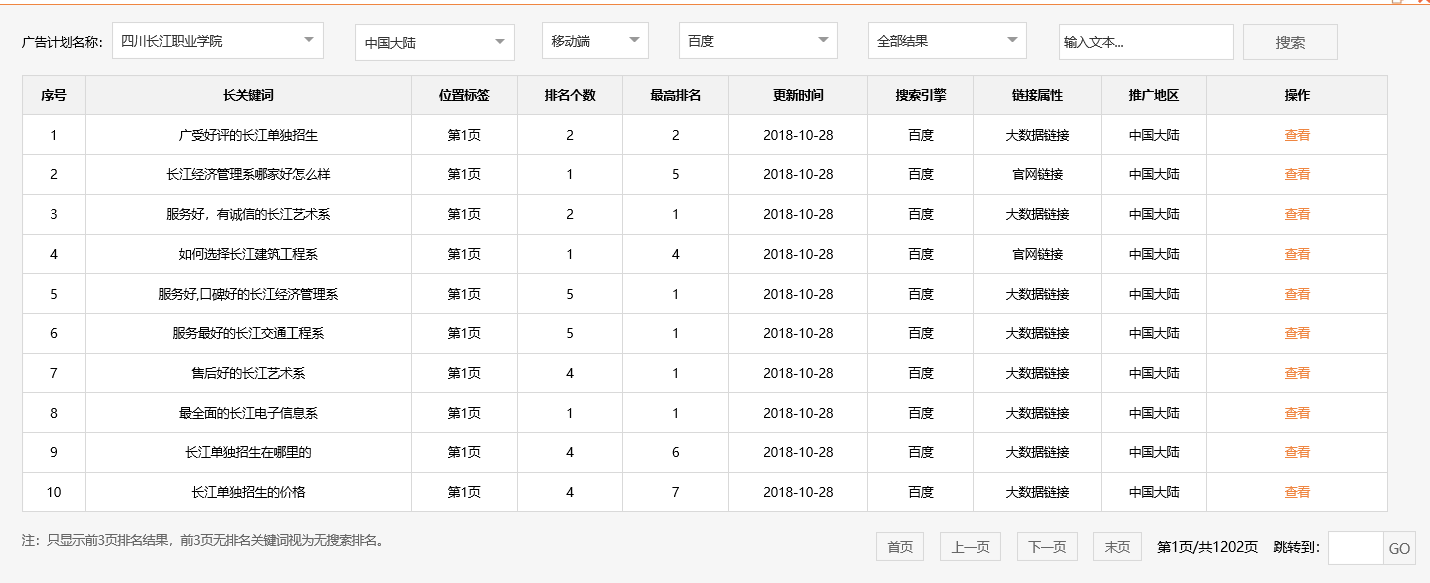Select the 长关键词 column header
Screen dimensions: 1430x583
[x=250, y=94]
